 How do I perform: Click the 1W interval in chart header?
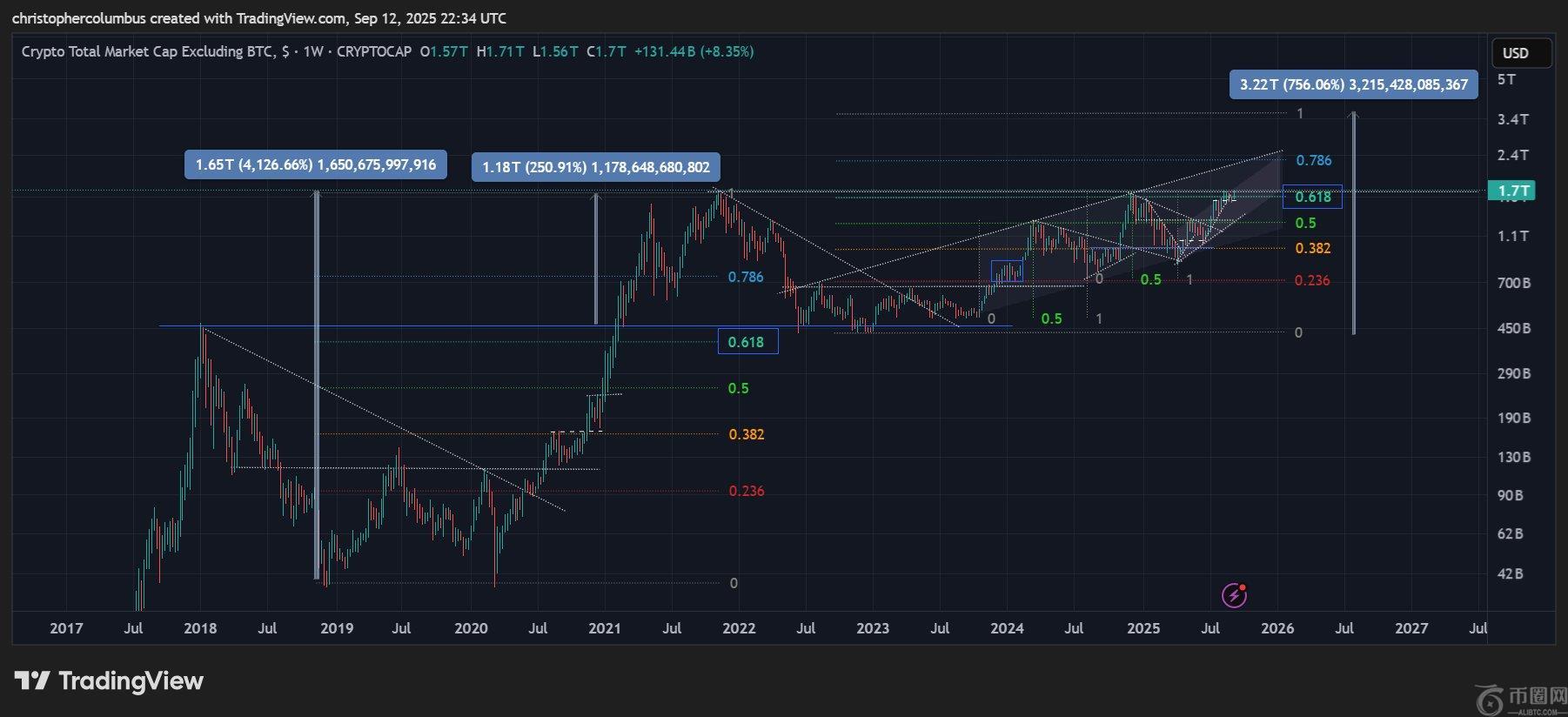[x=313, y=51]
